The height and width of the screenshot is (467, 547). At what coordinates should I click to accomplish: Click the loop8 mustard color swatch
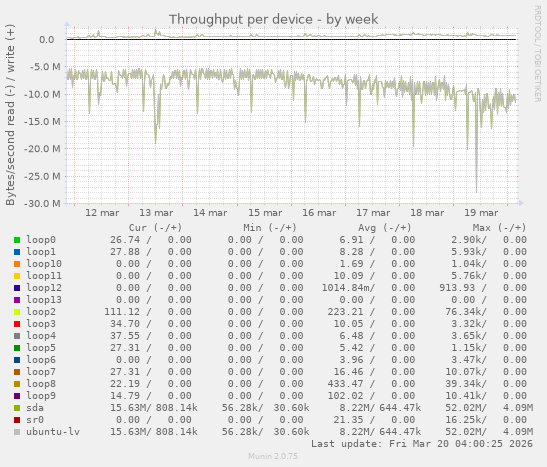pyautogui.click(x=17, y=384)
